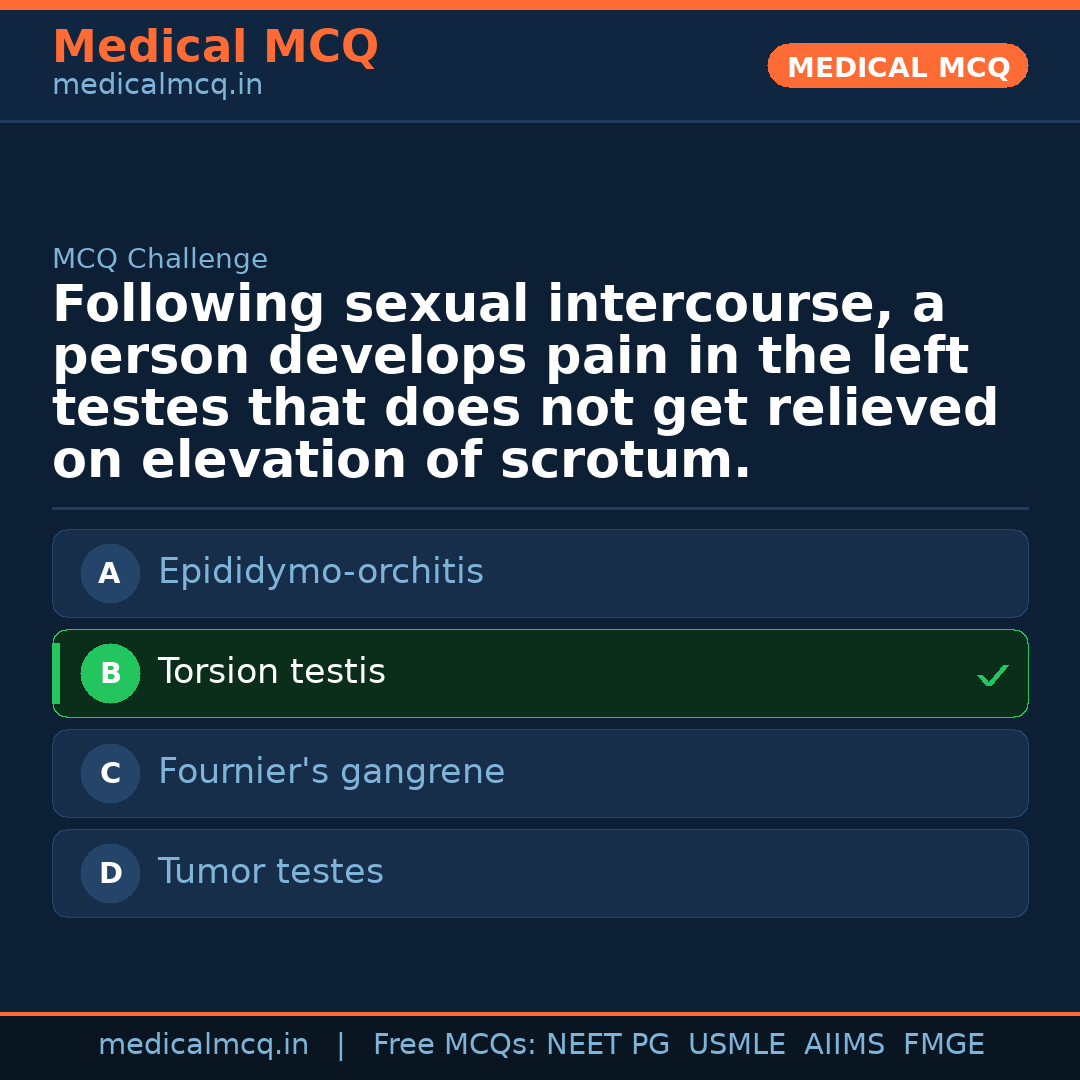Click the green checkmark icon
The image size is (1080, 1080).
coord(992,676)
